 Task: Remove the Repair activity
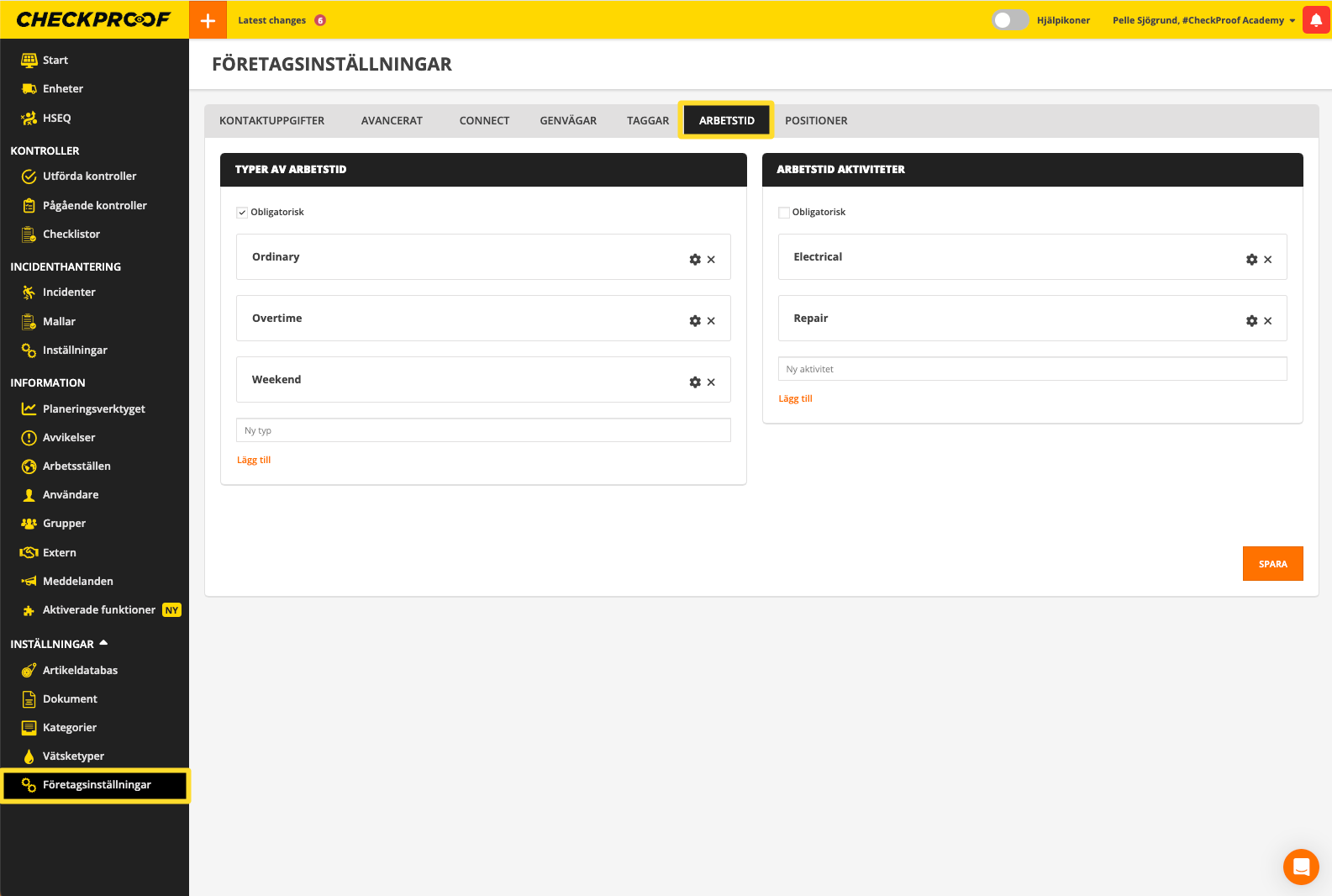pos(1267,321)
